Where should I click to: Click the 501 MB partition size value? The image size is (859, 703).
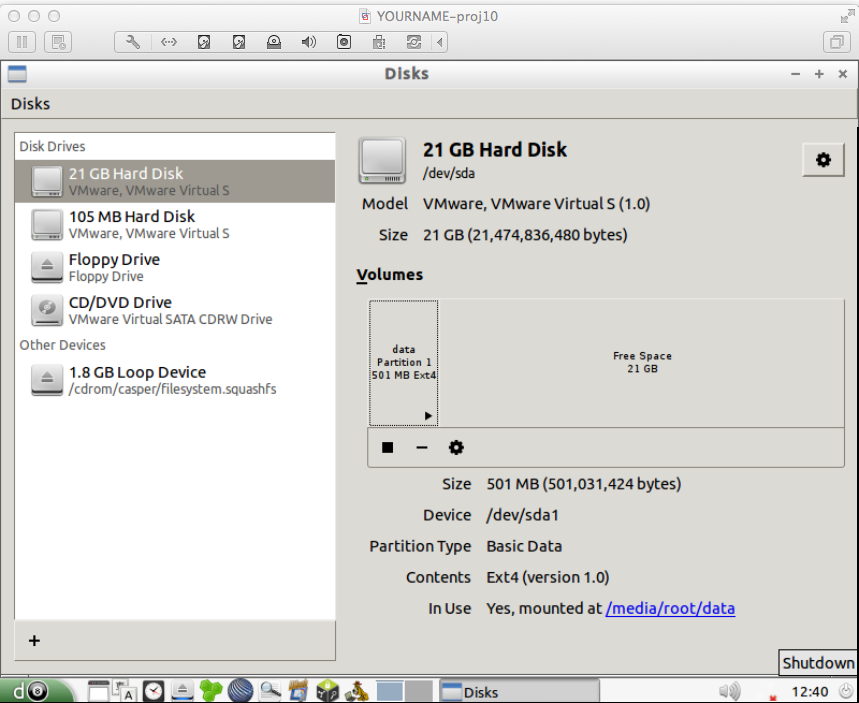coord(584,484)
